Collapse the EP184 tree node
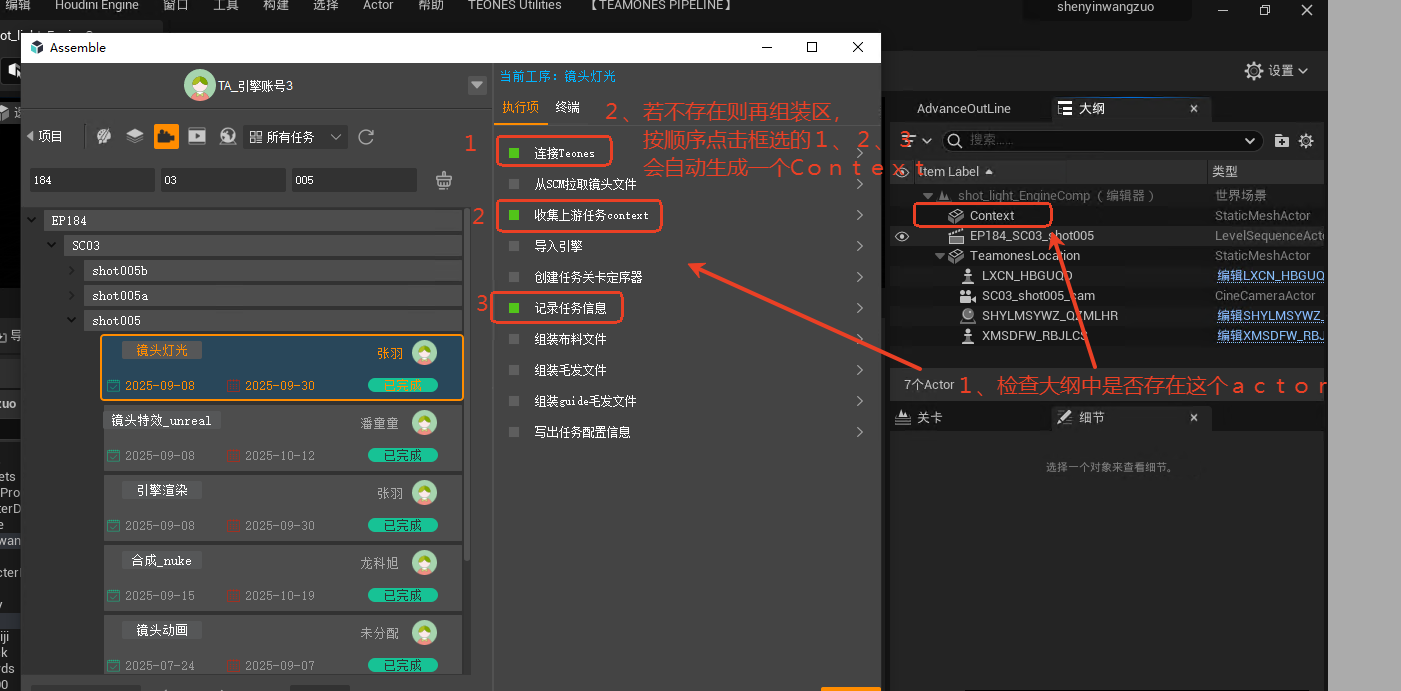 click(34, 220)
